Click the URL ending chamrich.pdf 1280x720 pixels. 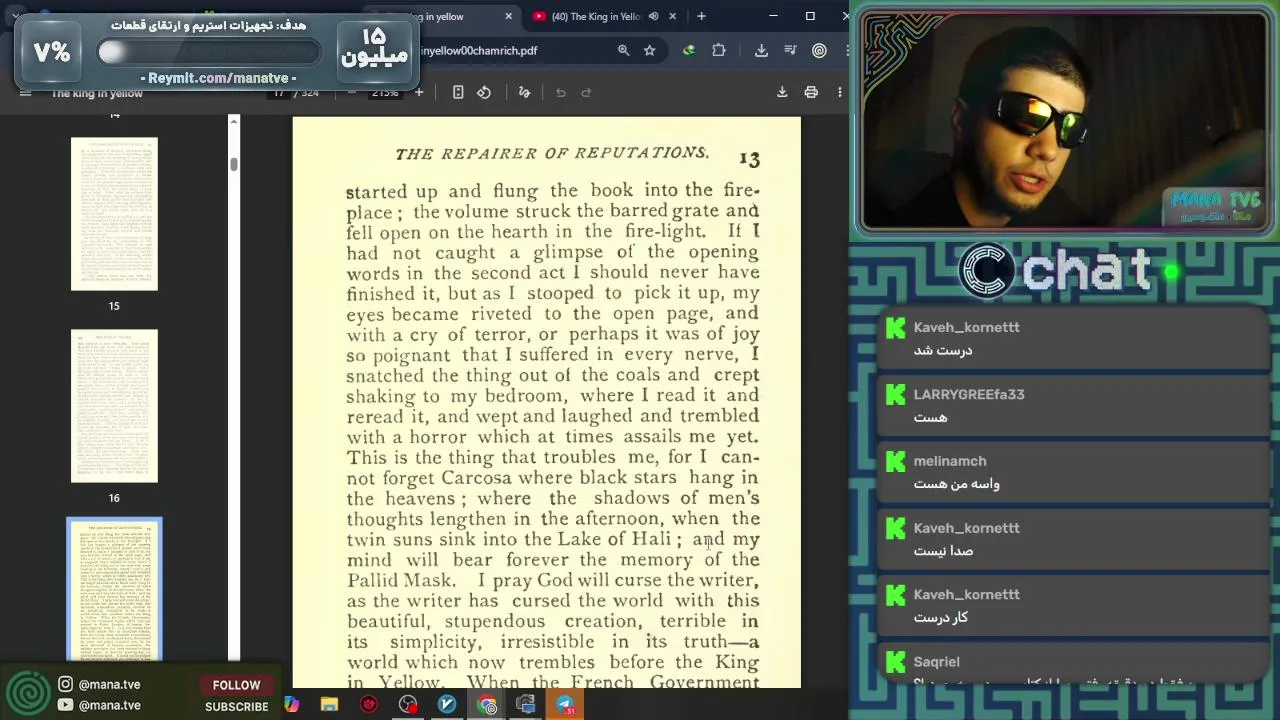[479, 50]
